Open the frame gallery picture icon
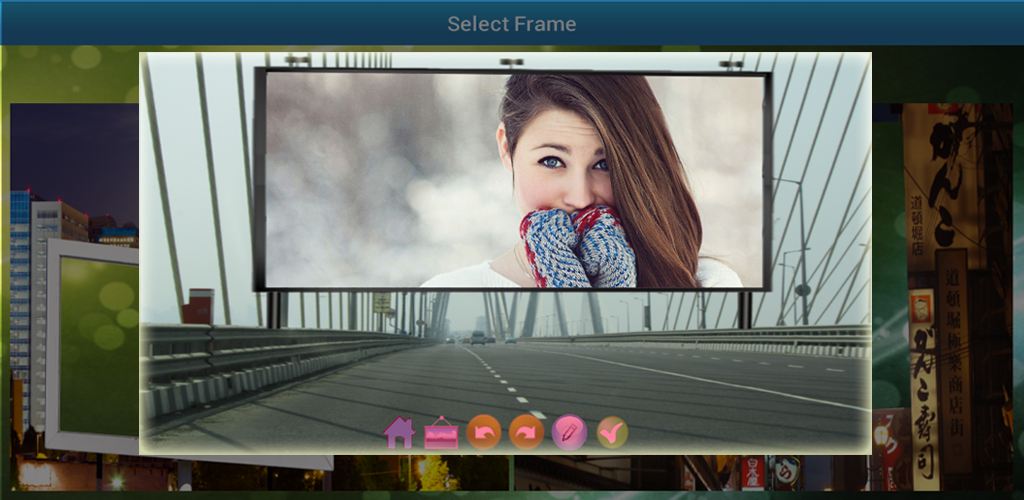The height and width of the screenshot is (500, 1024). coord(441,432)
